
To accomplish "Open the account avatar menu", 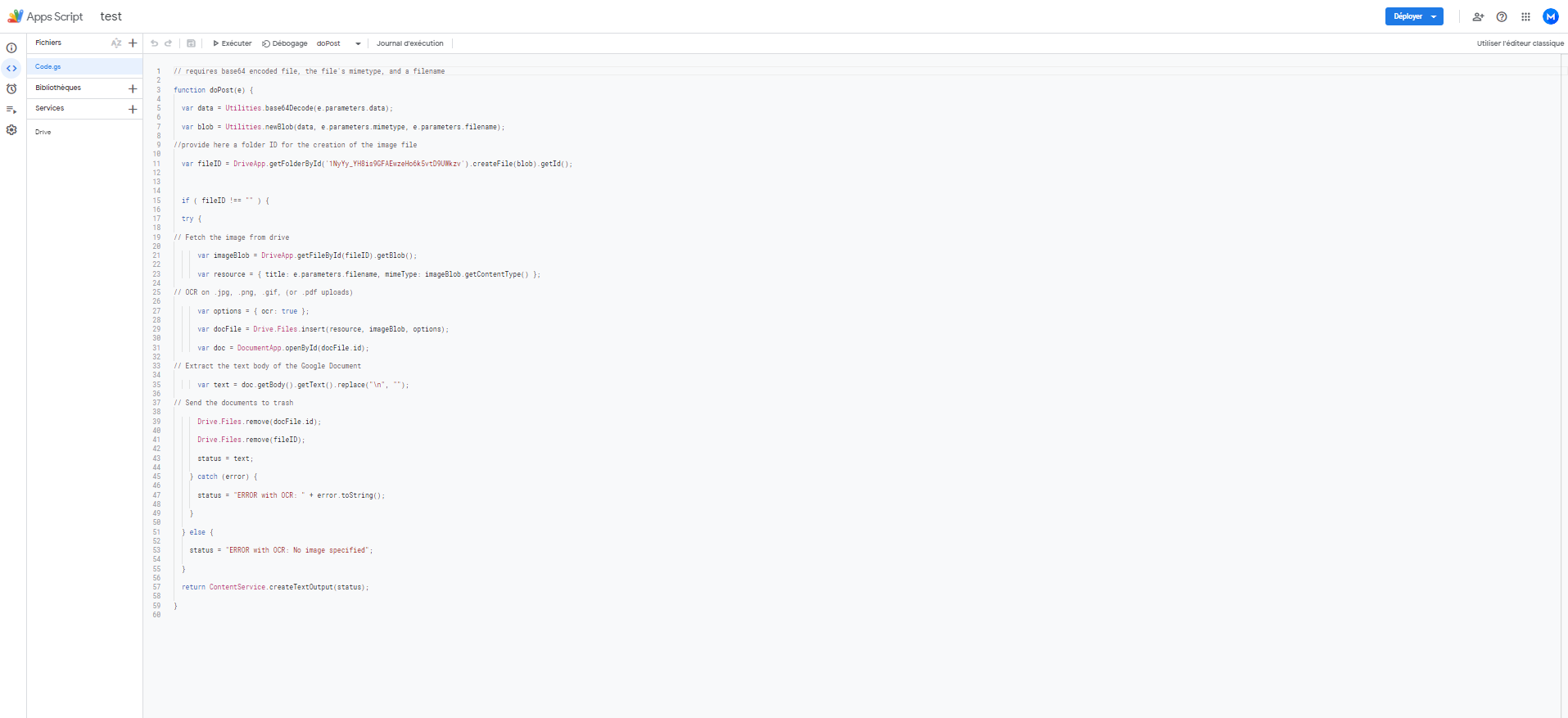I will (1550, 16).
